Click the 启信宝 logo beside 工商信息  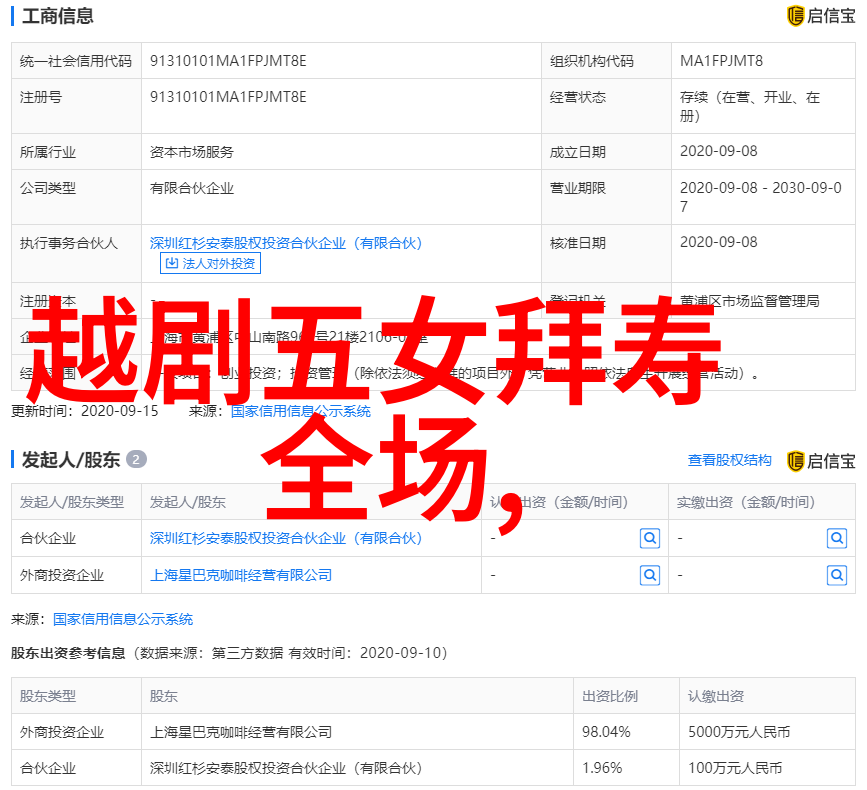[821, 16]
